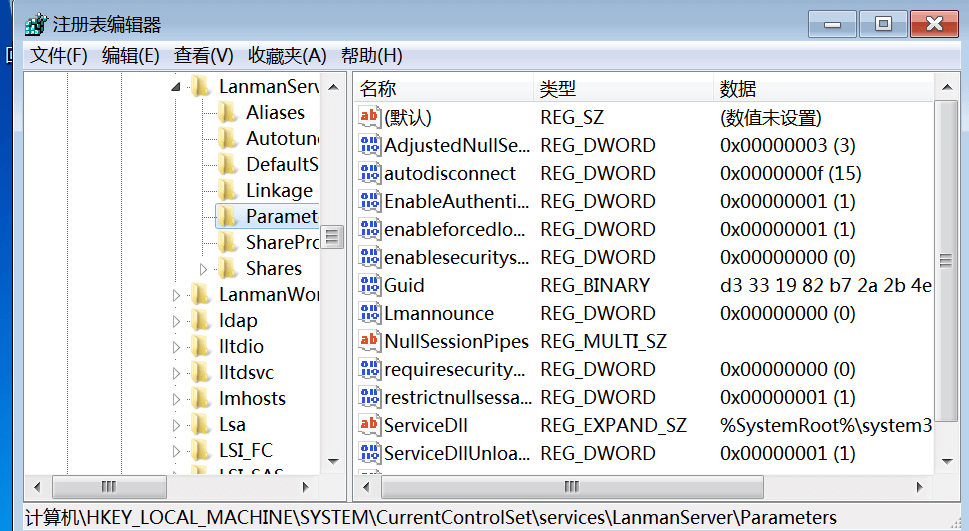The height and width of the screenshot is (531, 969).
Task: Click the NullSessionPipes string value icon
Action: coord(369,341)
